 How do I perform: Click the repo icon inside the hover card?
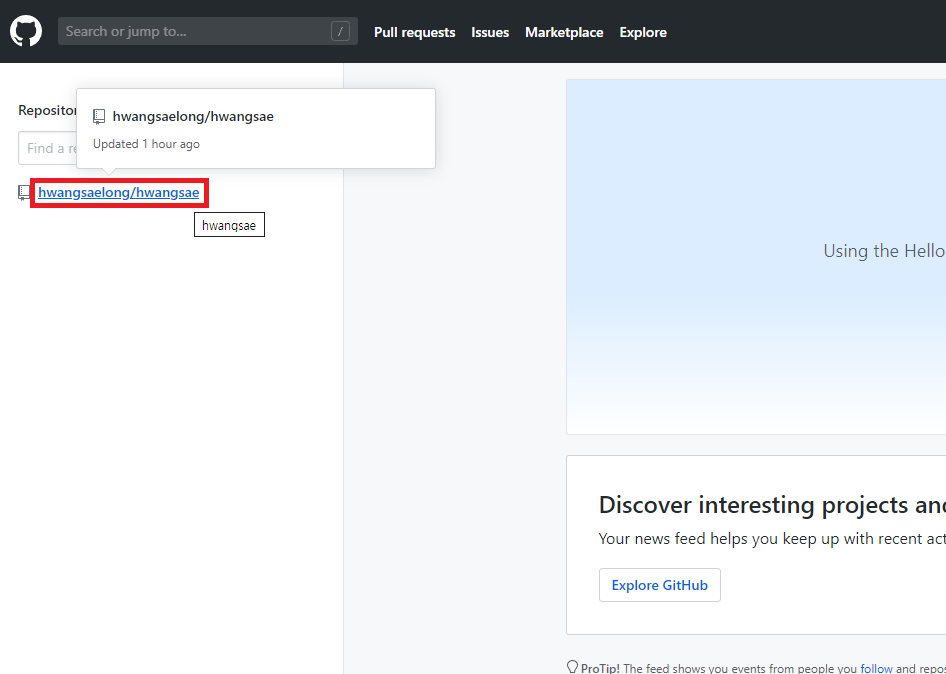pyautogui.click(x=99, y=117)
